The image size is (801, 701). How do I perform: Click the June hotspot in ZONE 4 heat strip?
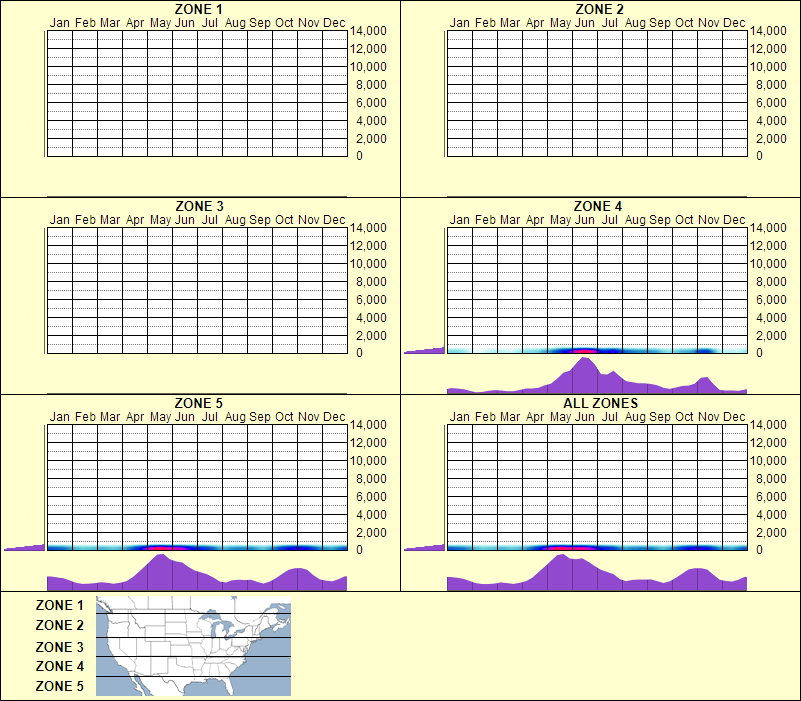pos(584,351)
